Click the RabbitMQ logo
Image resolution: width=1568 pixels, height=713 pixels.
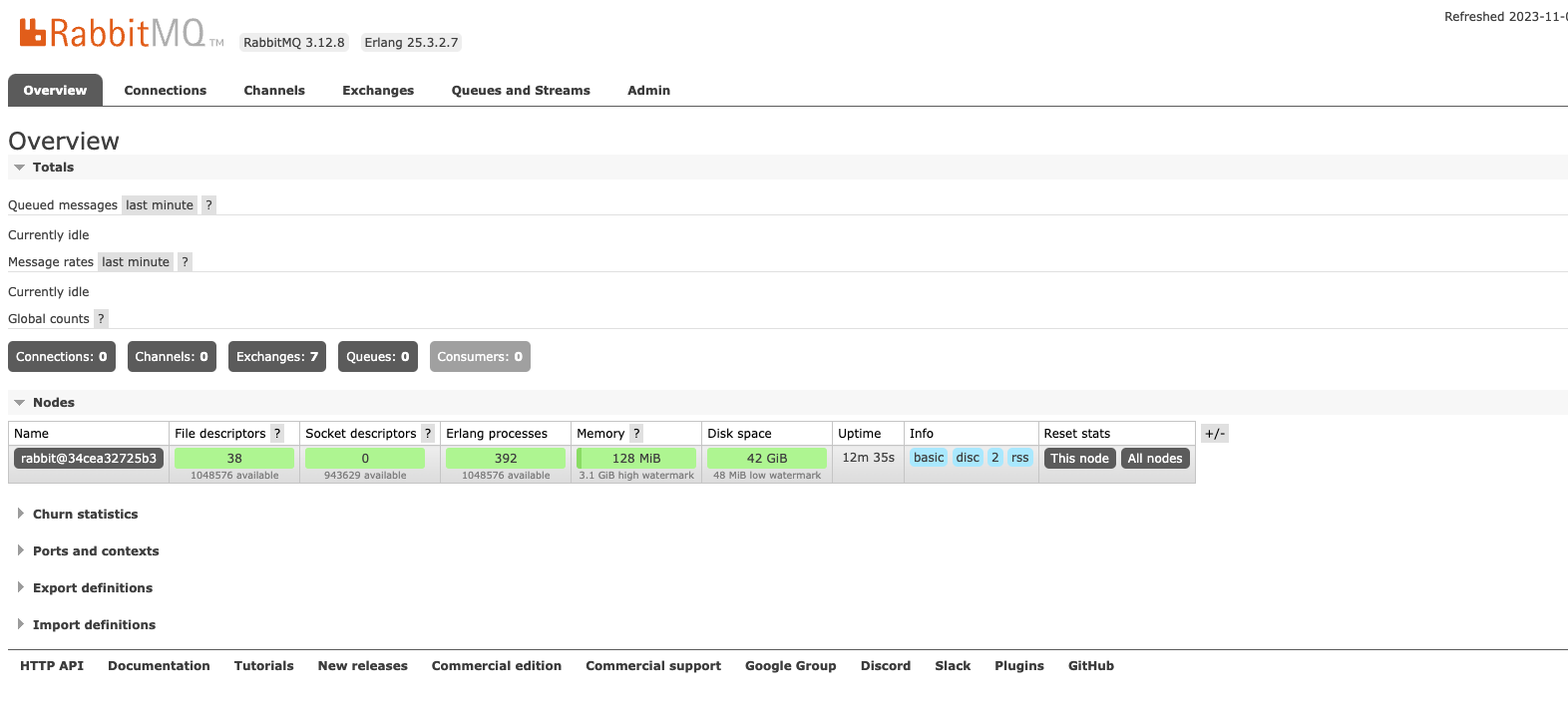click(122, 33)
